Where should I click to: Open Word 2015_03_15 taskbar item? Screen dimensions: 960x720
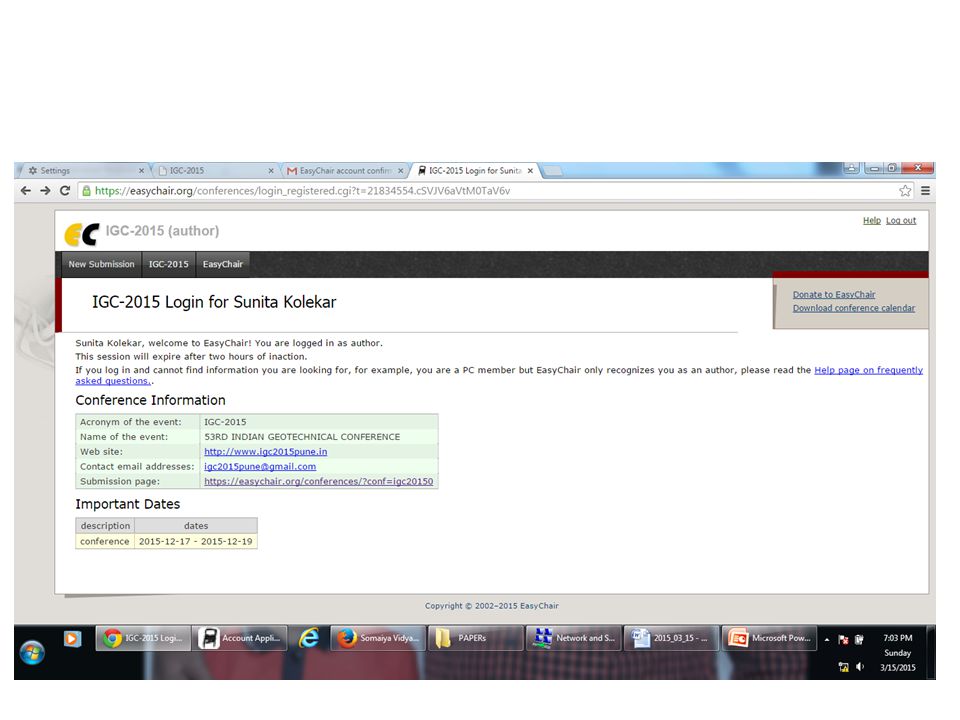(x=671, y=639)
